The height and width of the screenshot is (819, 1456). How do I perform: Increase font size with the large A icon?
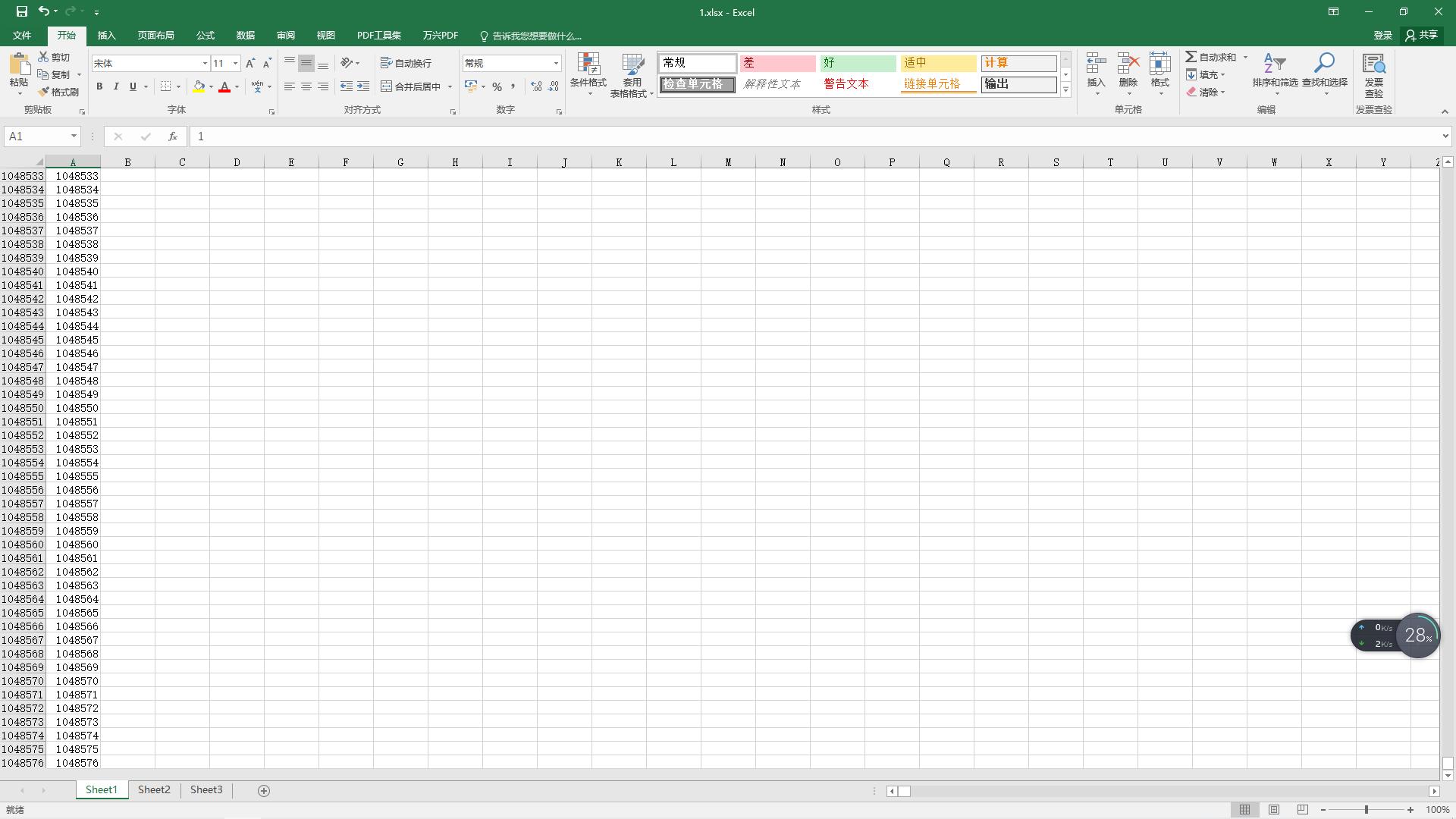coord(249,63)
